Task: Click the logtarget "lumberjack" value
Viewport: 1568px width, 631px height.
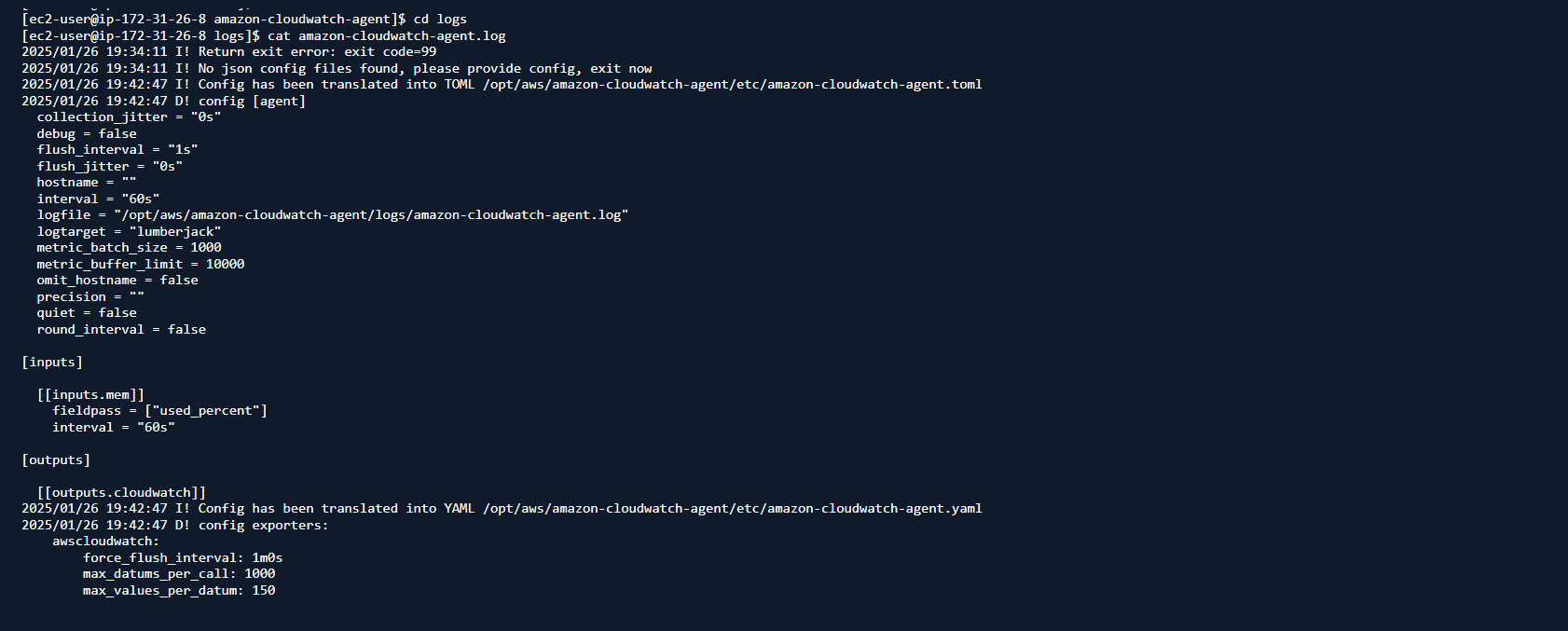Action: coord(175,231)
